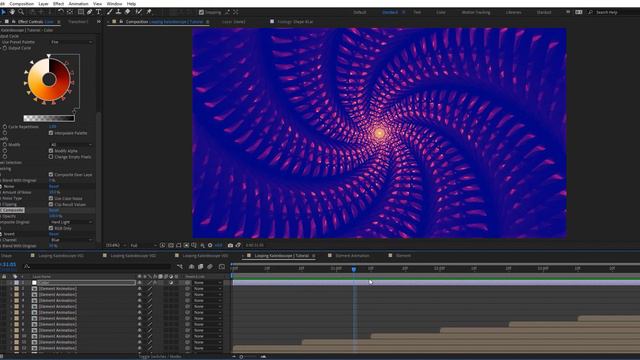Click the frame blending icon in timeline
The height and width of the screenshot is (360, 640).
pos(200,267)
